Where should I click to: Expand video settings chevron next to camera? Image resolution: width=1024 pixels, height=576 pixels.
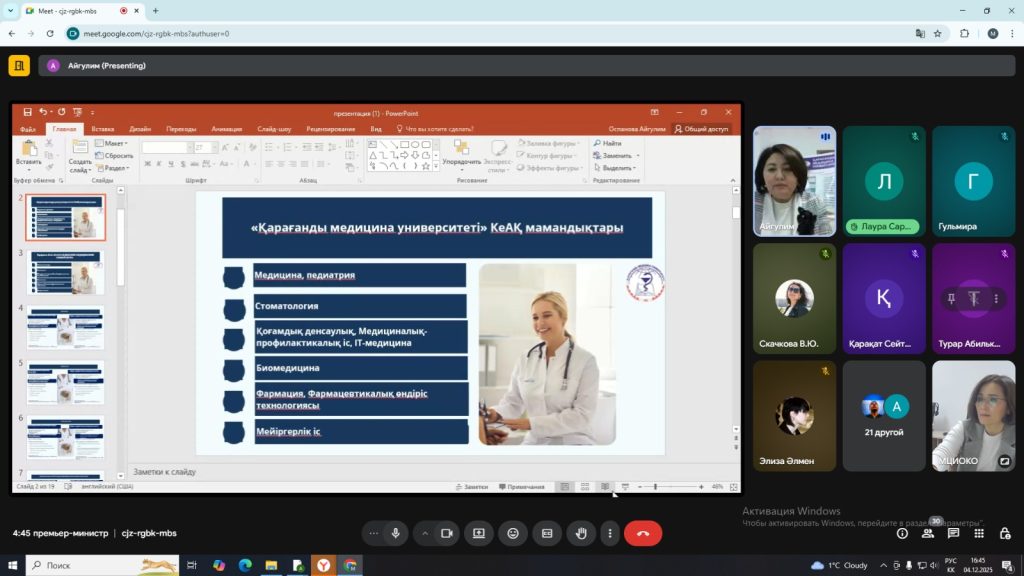point(424,534)
